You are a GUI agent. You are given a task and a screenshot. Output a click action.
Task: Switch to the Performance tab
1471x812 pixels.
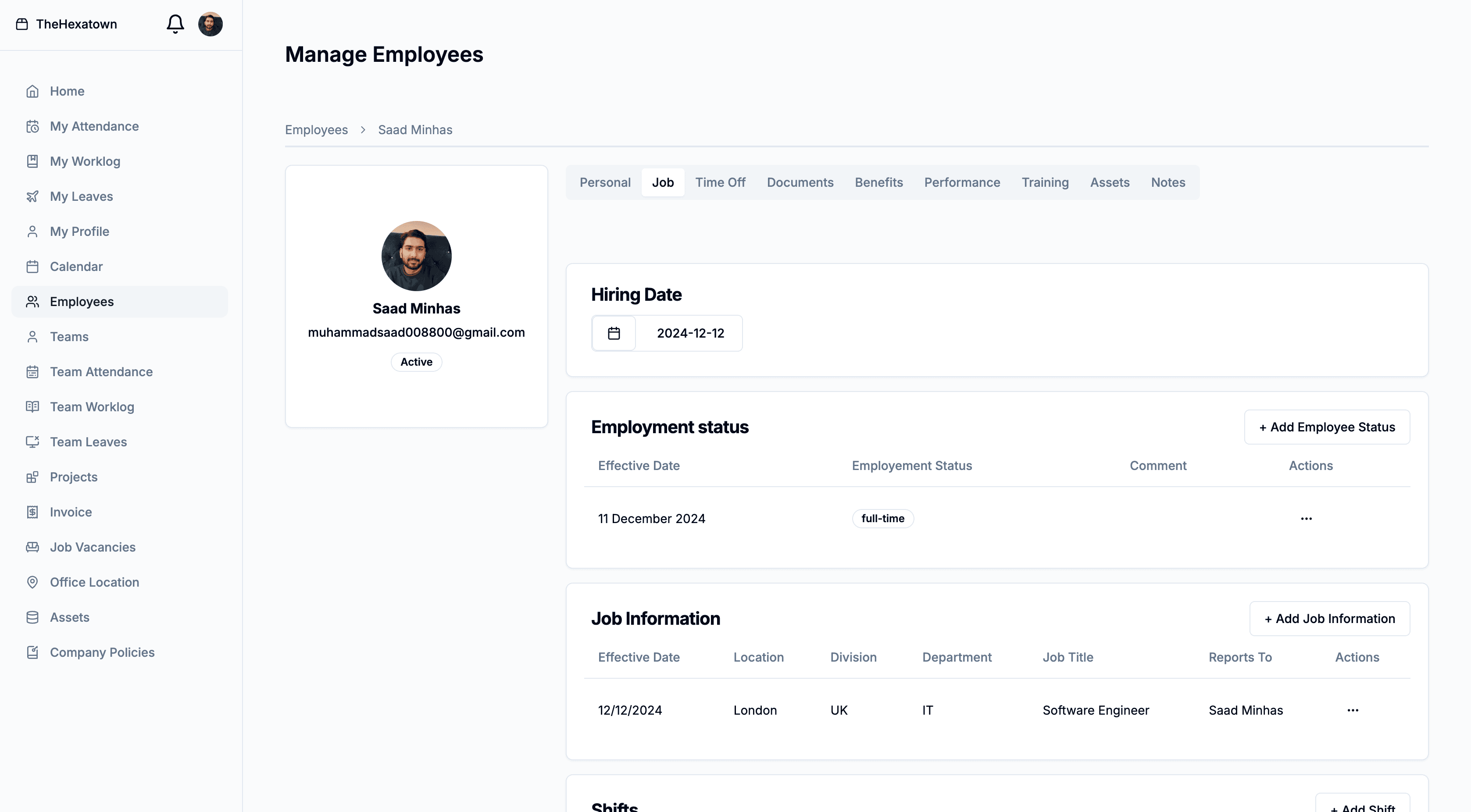point(962,182)
